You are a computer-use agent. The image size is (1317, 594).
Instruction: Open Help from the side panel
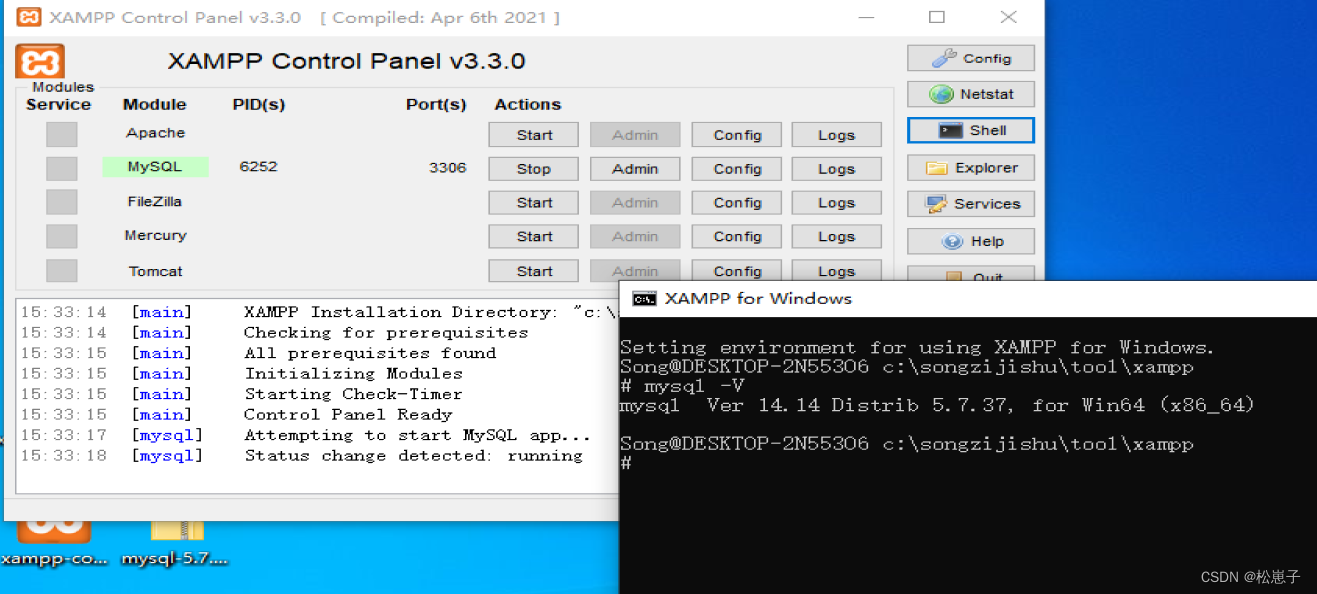[x=971, y=241]
